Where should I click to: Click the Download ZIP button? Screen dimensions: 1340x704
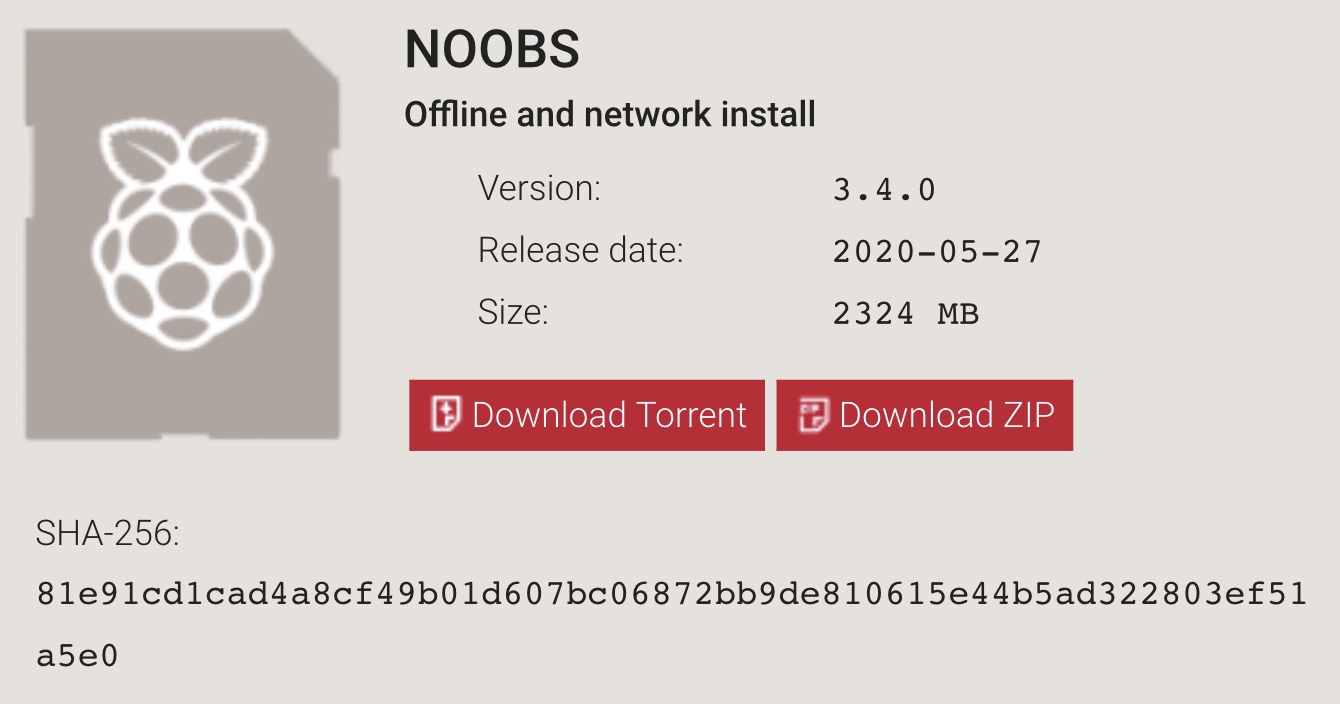click(x=925, y=415)
